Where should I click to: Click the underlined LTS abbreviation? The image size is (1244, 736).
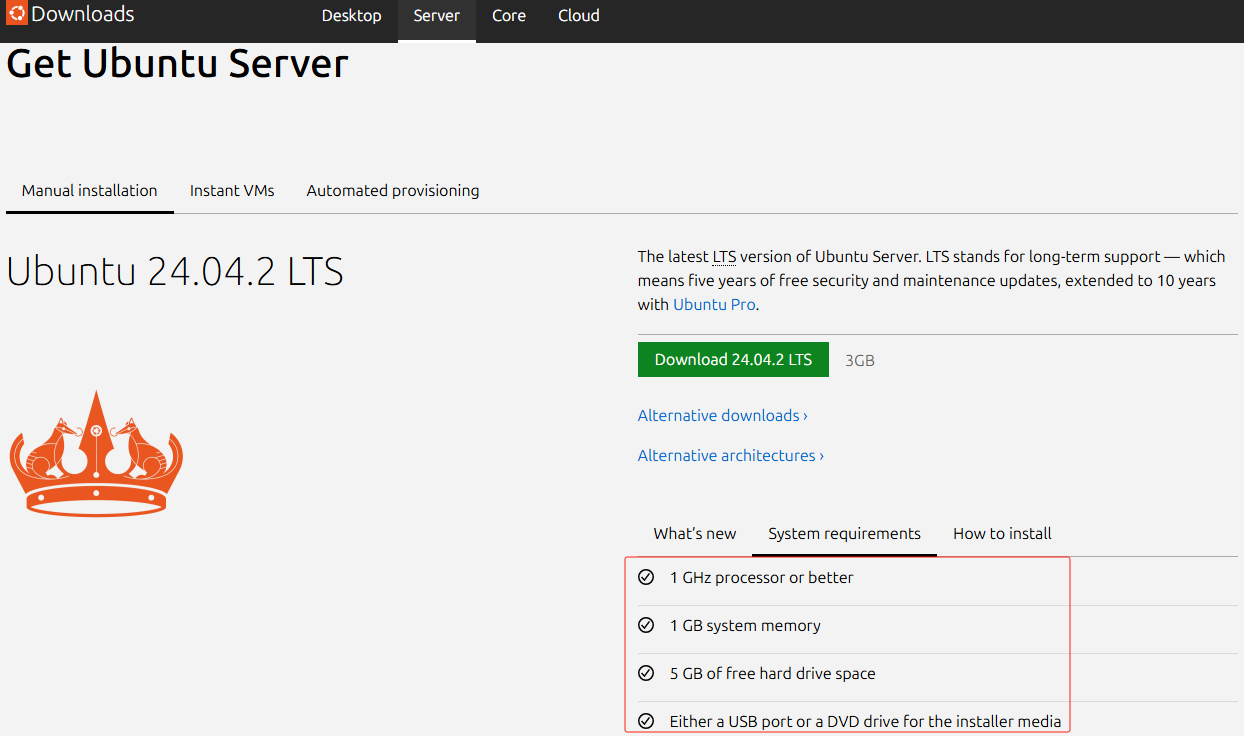click(724, 257)
